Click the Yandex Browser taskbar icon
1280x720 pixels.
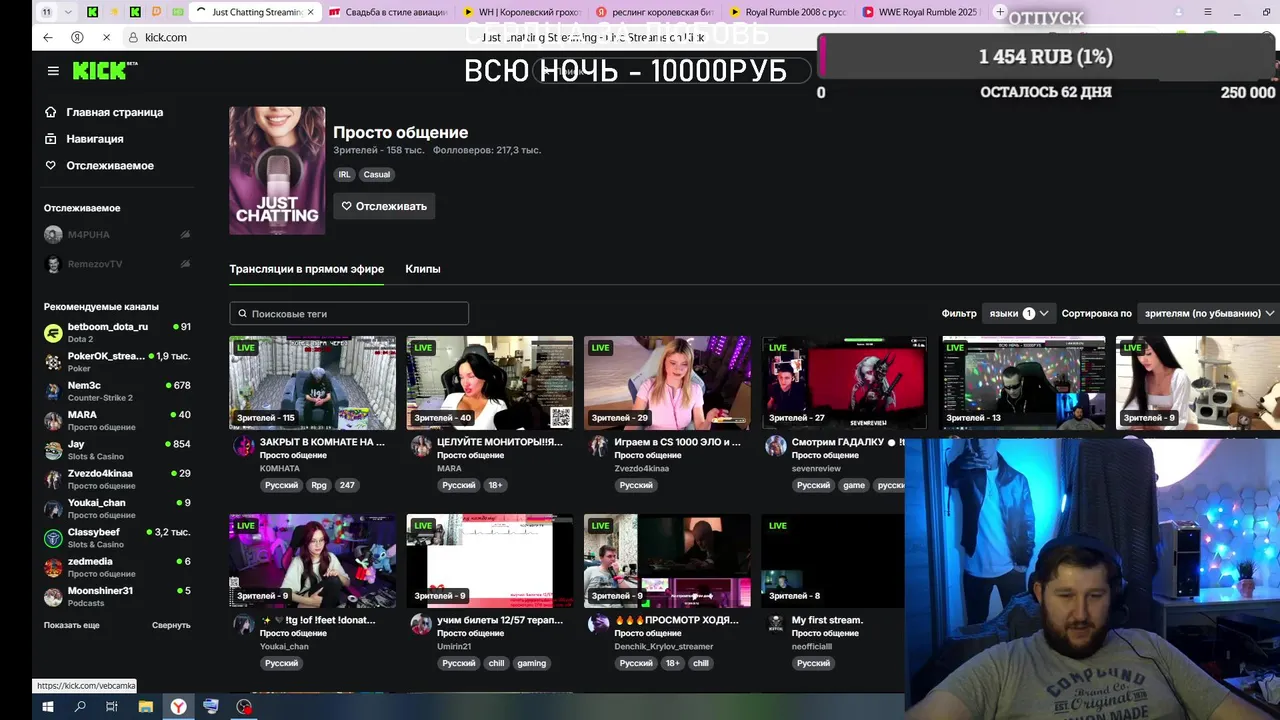coord(178,707)
